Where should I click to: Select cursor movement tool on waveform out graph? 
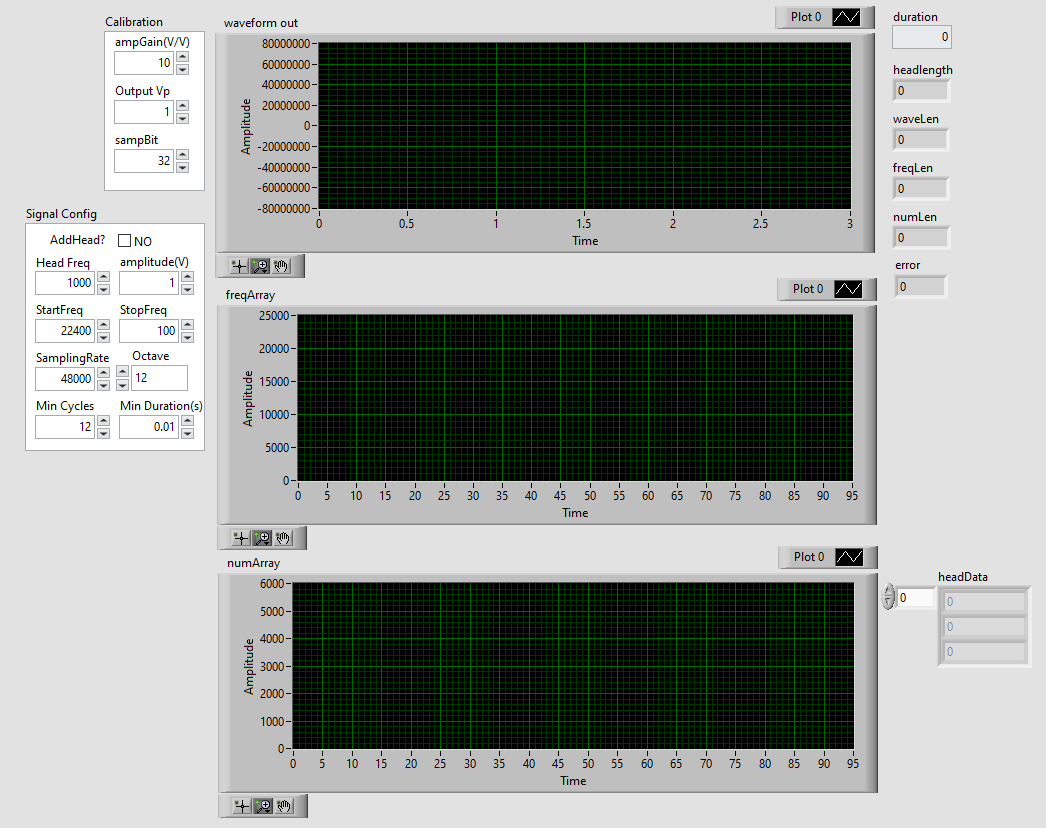point(239,266)
